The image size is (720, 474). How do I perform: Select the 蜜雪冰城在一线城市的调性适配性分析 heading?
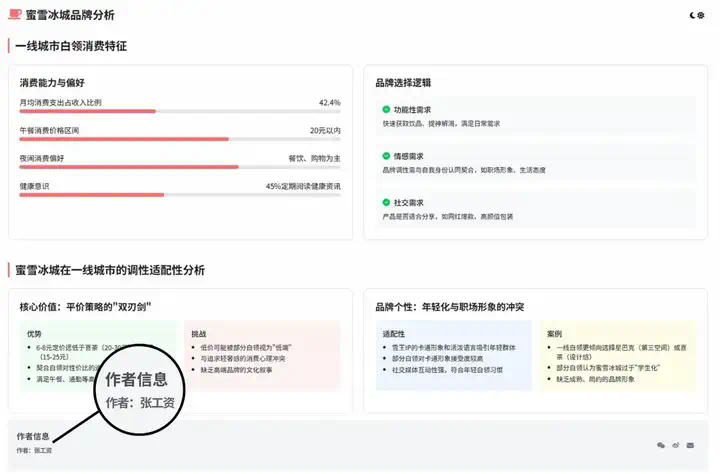(110, 270)
